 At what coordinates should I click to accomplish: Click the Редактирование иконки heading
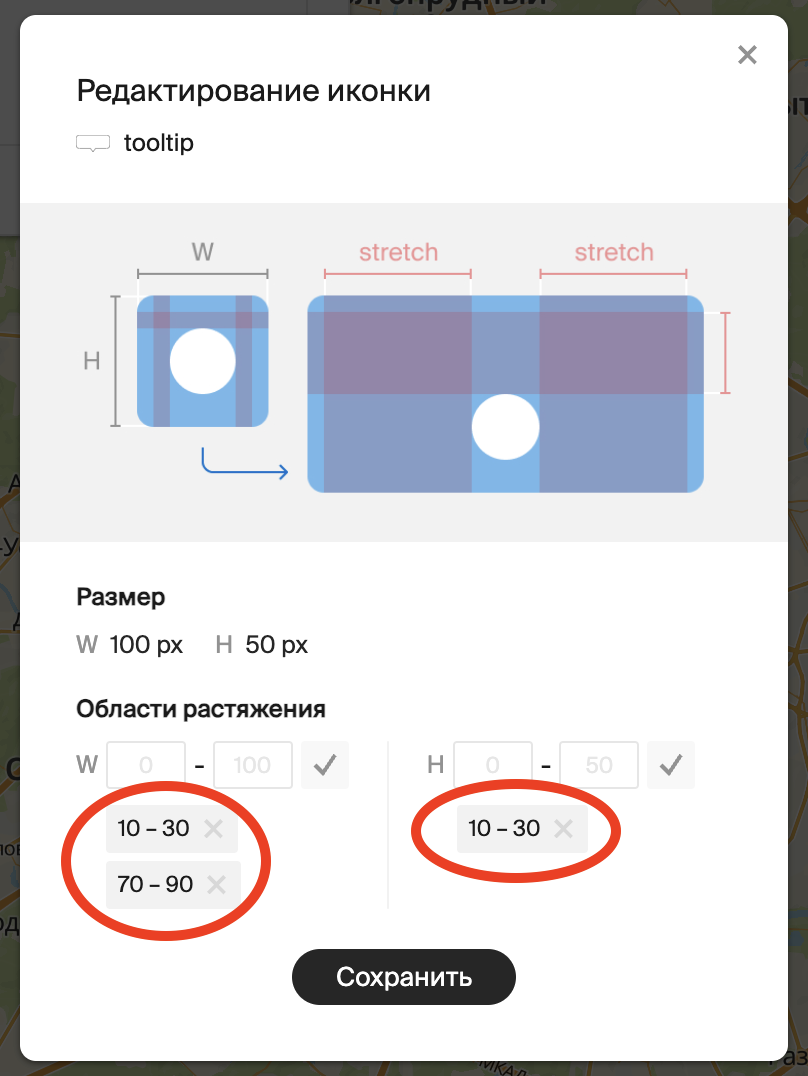[x=253, y=91]
